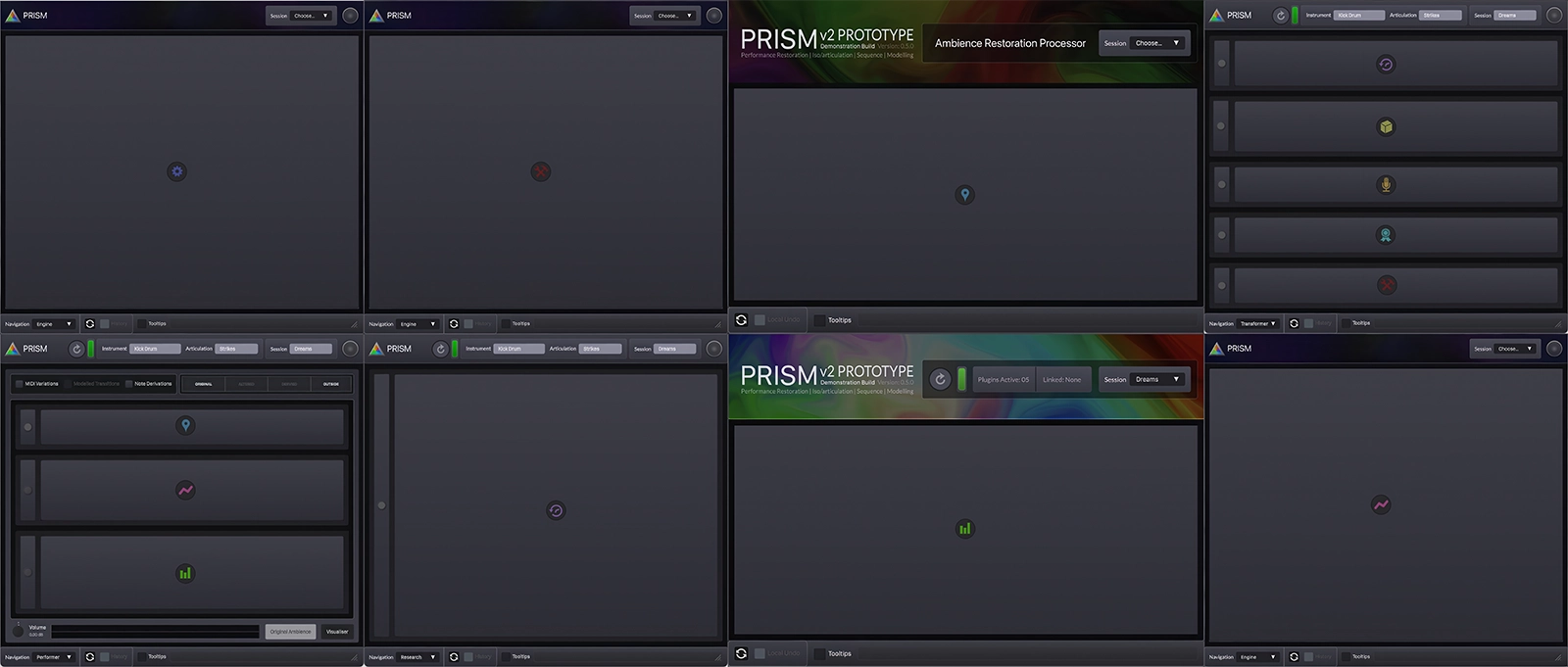Switch to the ORIGINAL tab in the Performer panel

pyautogui.click(x=204, y=384)
